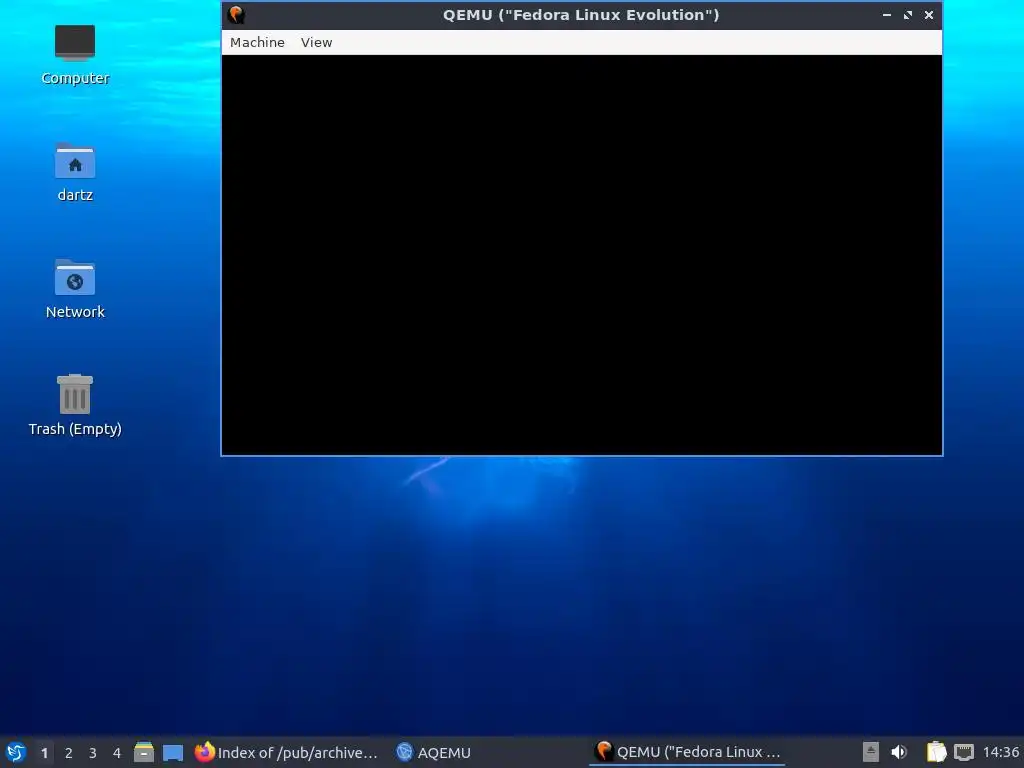Maximize the QEMU window

(x=908, y=14)
